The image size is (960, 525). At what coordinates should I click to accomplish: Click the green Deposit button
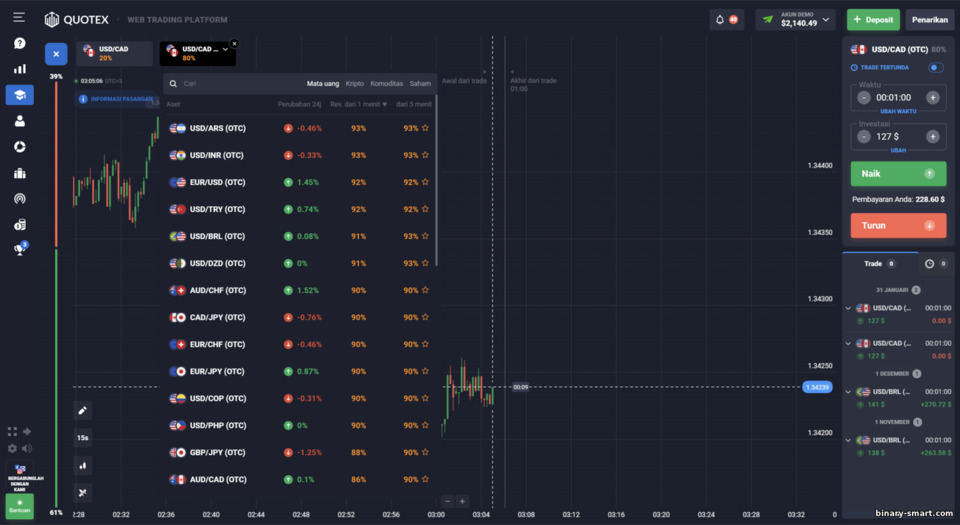[x=873, y=20]
